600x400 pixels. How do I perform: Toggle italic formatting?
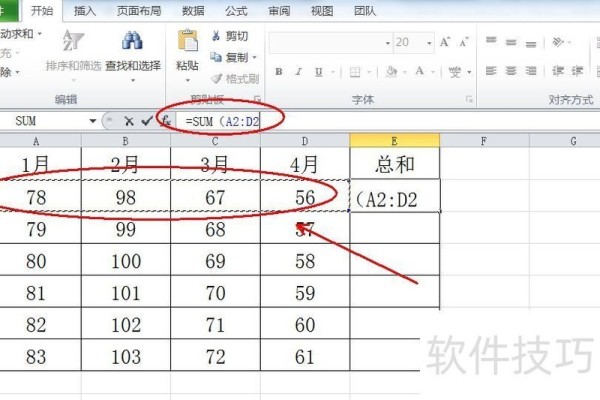click(x=298, y=72)
